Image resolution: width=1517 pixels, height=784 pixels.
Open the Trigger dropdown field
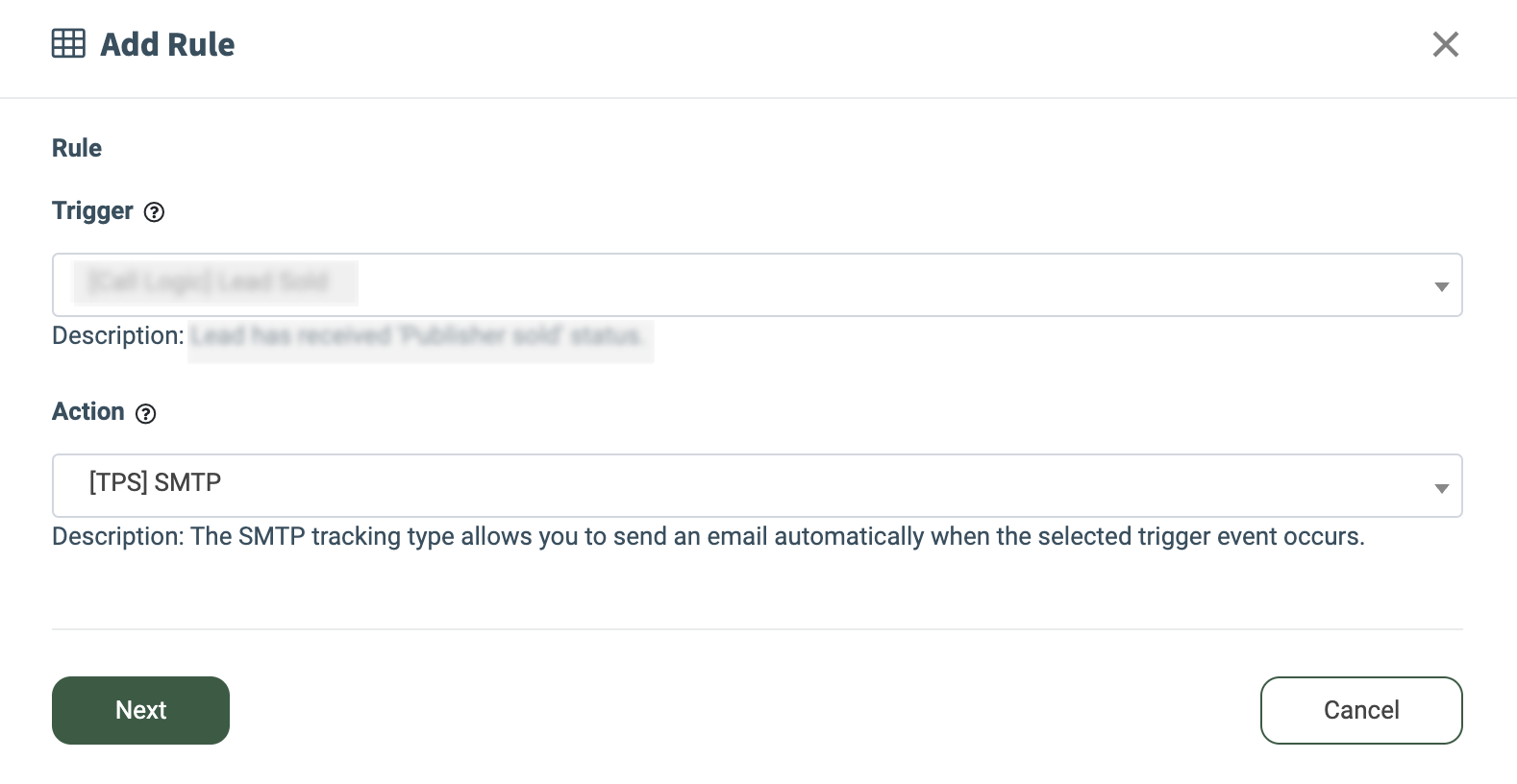coord(757,285)
